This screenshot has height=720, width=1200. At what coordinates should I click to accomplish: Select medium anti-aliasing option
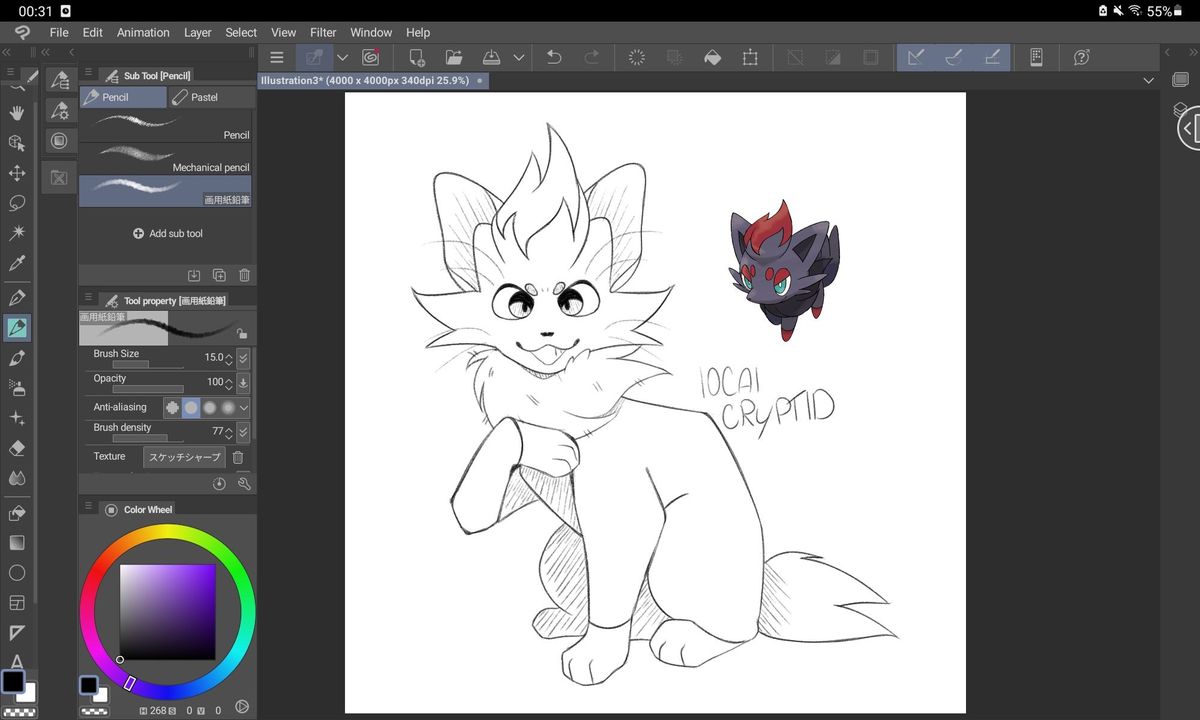210,408
